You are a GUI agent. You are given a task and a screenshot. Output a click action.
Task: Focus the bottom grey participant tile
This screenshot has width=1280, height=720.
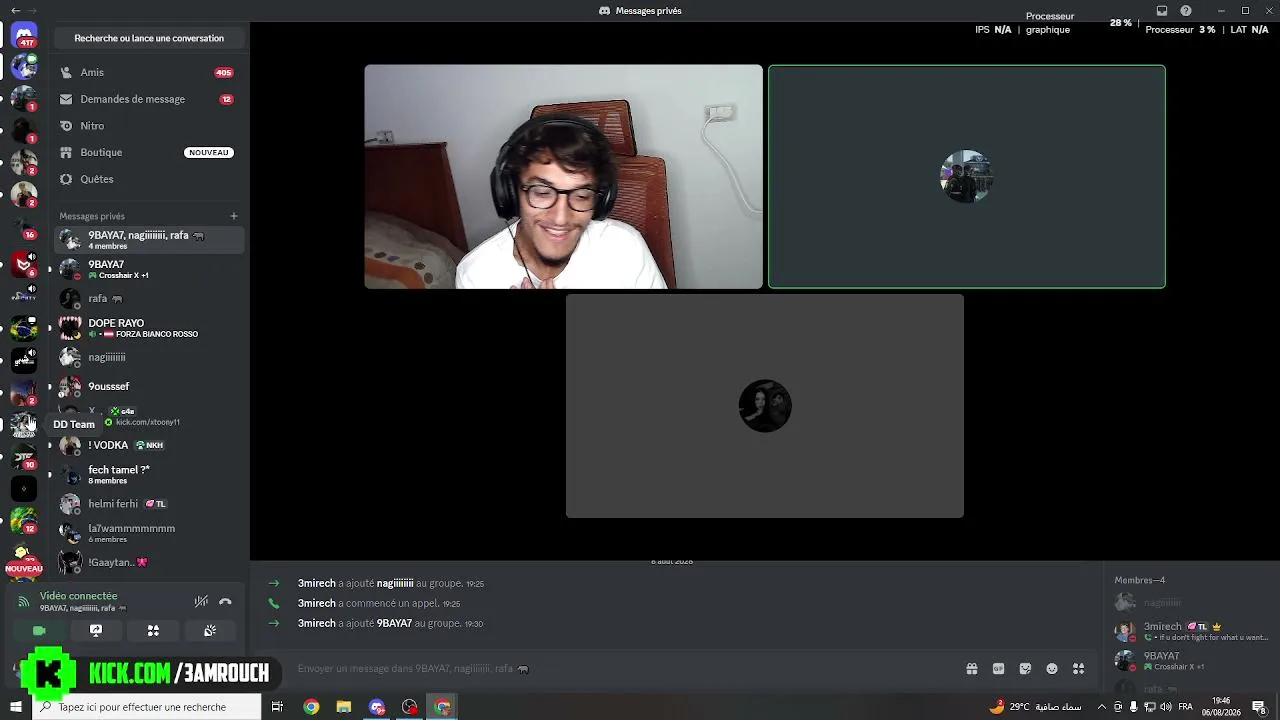(765, 406)
